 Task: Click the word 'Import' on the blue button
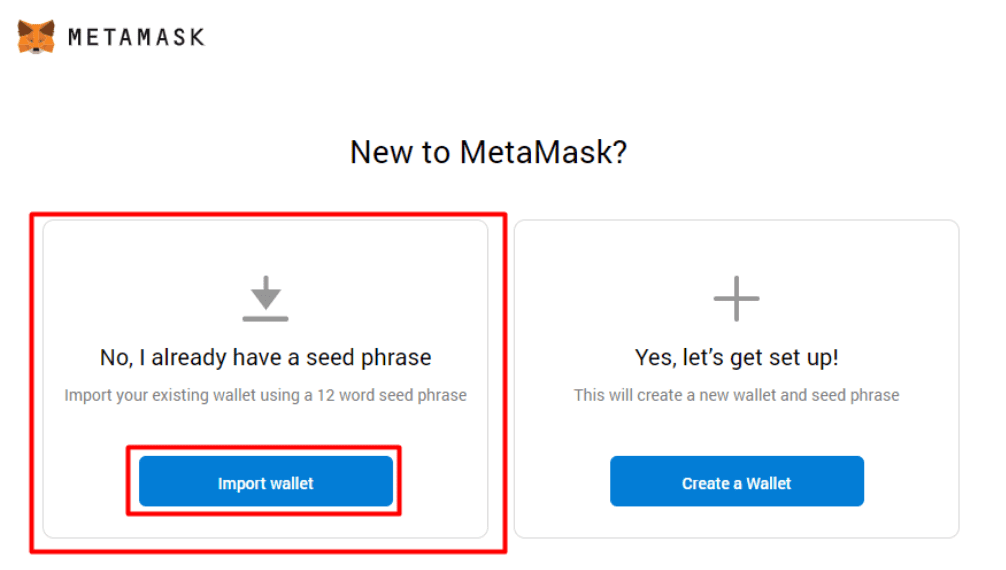coord(239,483)
